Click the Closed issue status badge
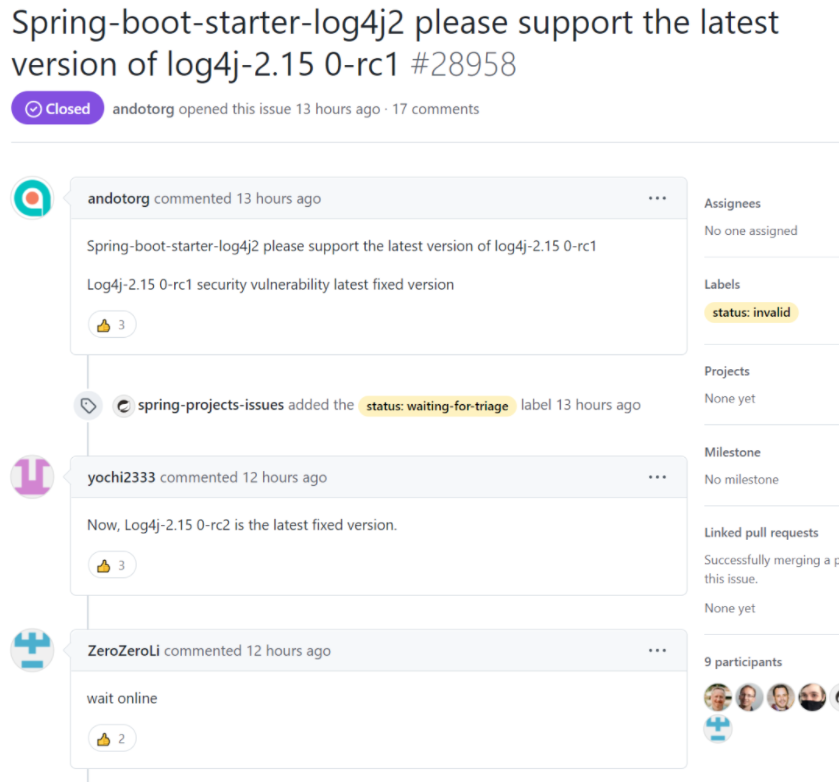The height and width of the screenshot is (782, 839). click(57, 107)
